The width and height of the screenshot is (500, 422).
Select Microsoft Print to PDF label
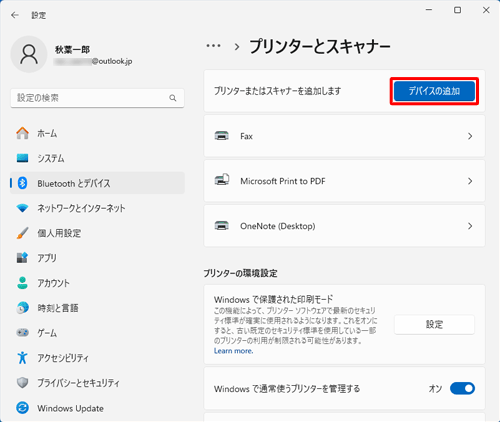click(x=283, y=181)
